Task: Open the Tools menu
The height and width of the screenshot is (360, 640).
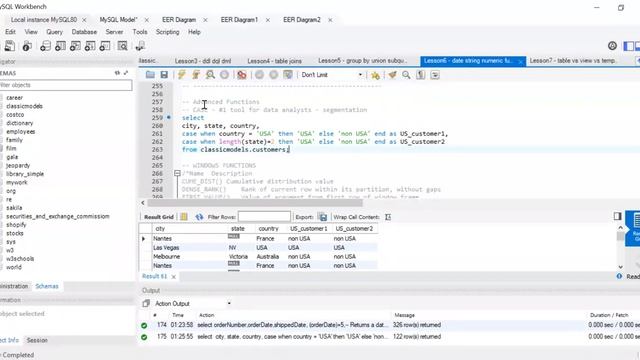Action: (x=140, y=32)
